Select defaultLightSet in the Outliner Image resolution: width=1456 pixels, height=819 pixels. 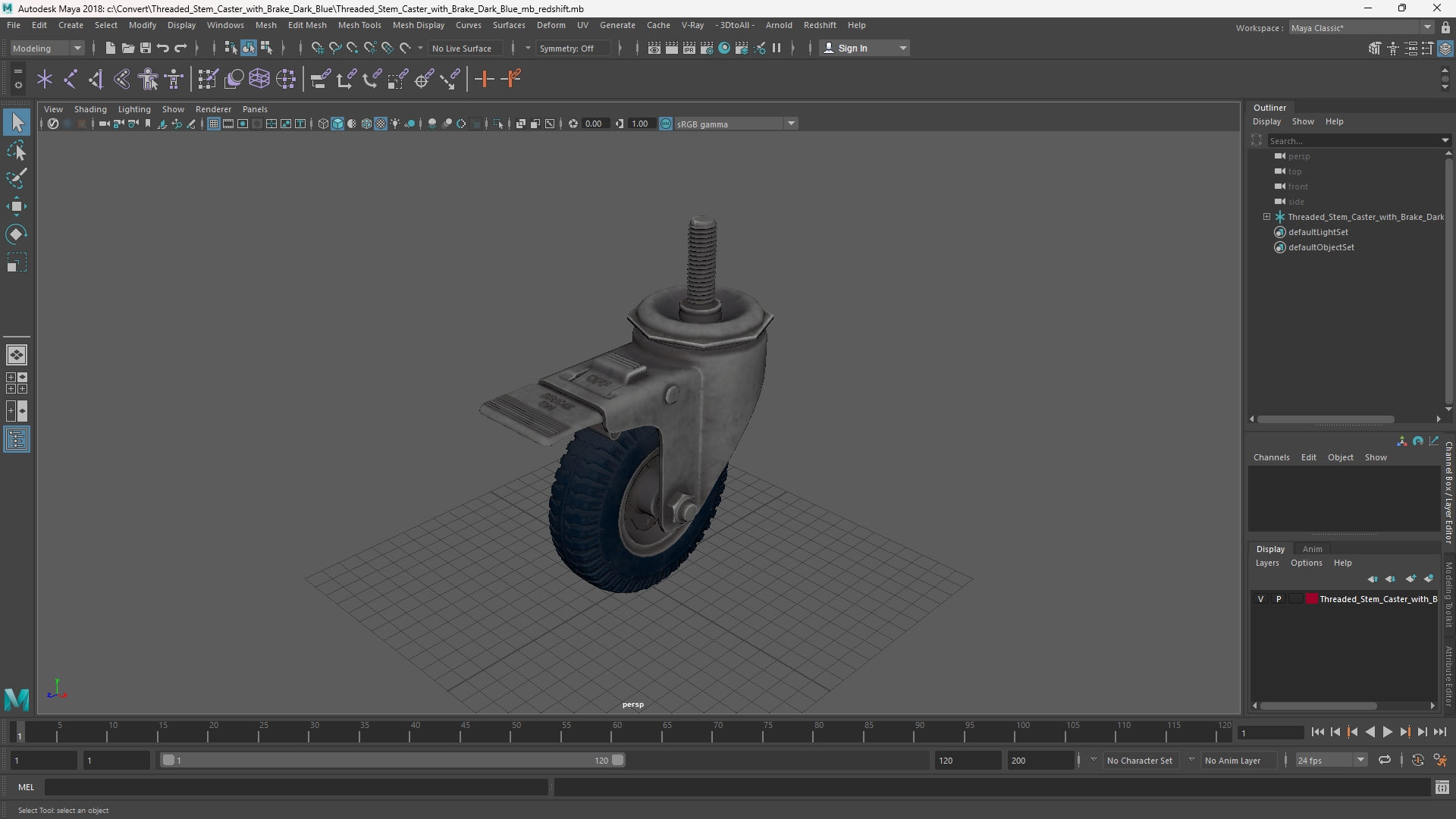(x=1318, y=232)
